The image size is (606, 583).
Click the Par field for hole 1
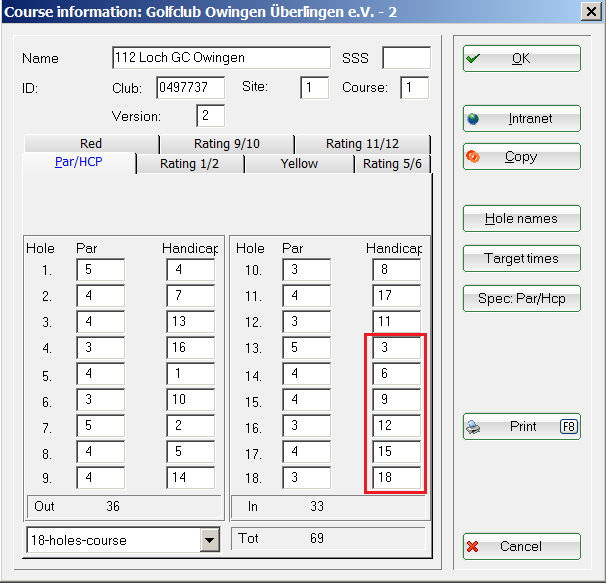click(101, 269)
